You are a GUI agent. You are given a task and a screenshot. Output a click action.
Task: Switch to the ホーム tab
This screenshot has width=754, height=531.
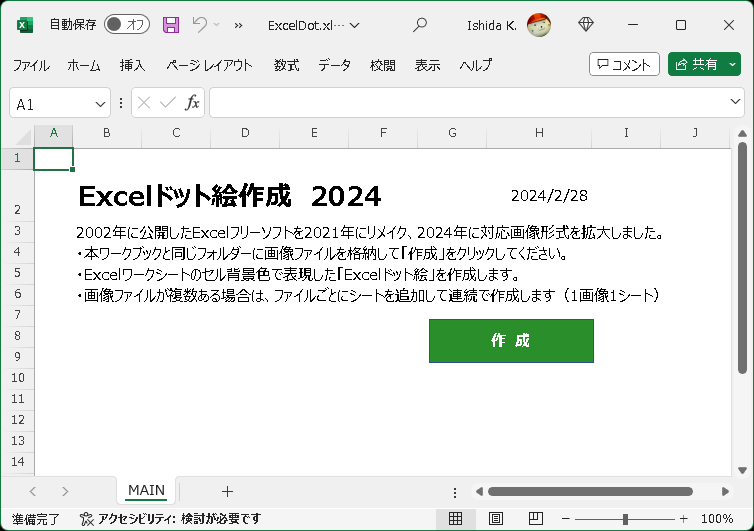(x=84, y=65)
